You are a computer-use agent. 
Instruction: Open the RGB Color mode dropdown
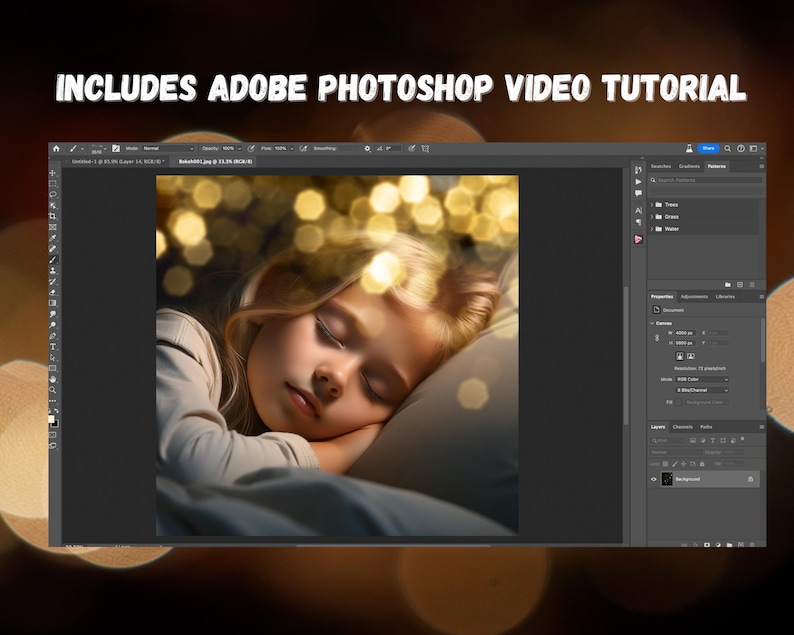[x=702, y=379]
